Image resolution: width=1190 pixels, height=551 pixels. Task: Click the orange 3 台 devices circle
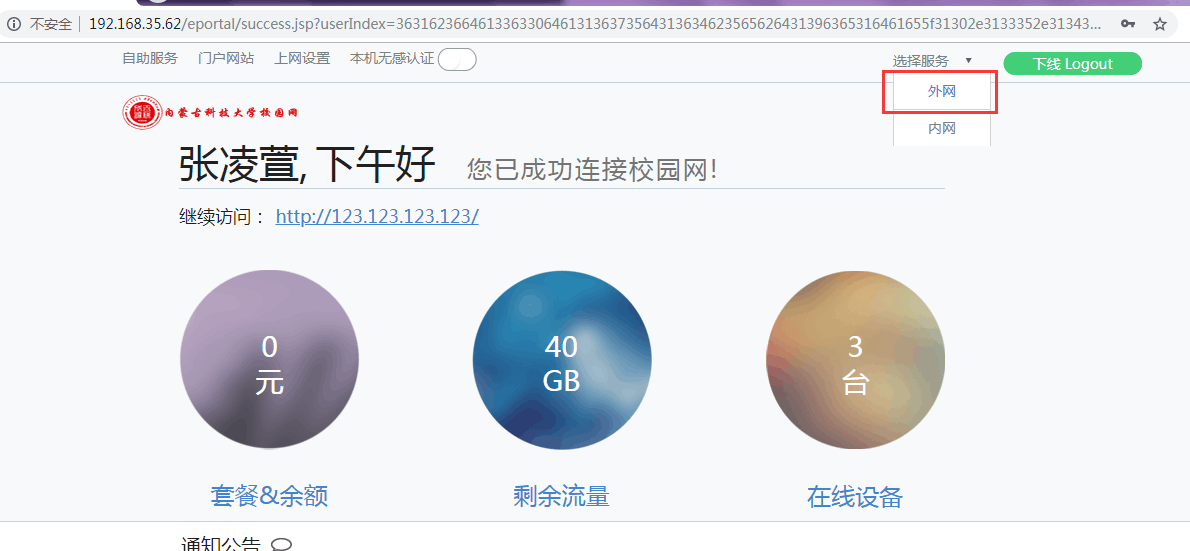click(x=855, y=360)
